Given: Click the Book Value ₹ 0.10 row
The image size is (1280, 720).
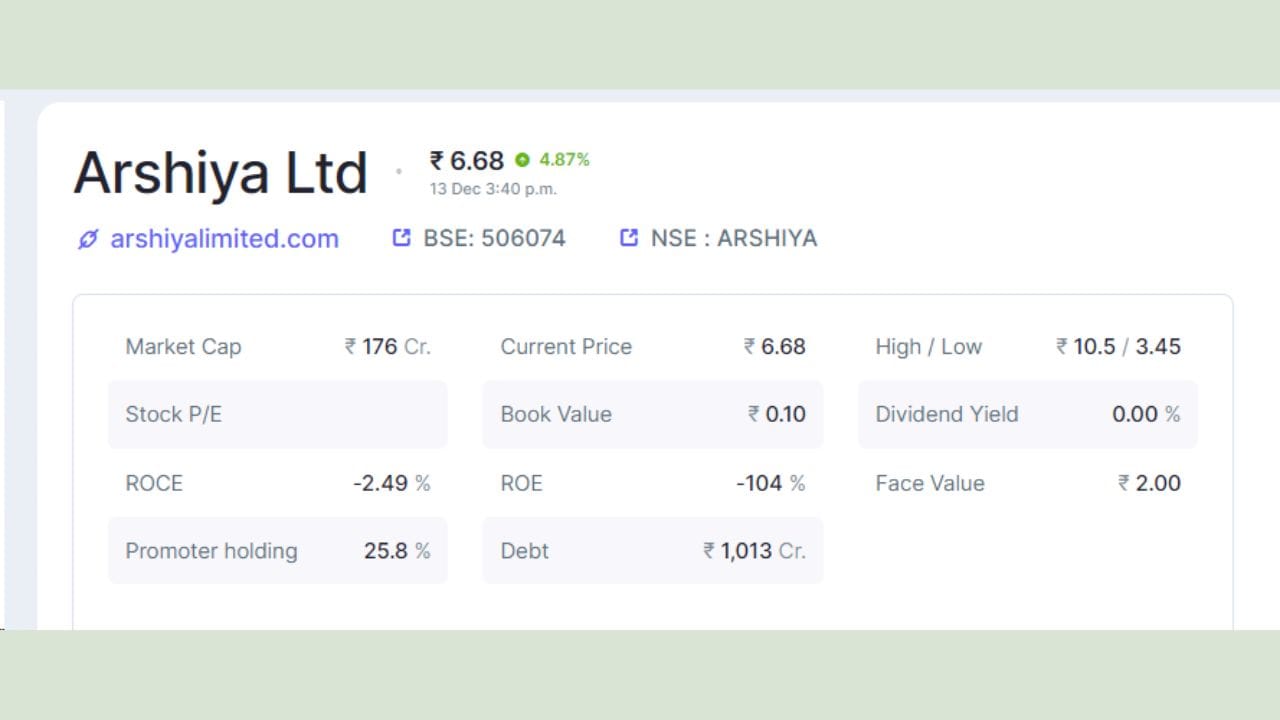Looking at the screenshot, I should click(x=652, y=414).
